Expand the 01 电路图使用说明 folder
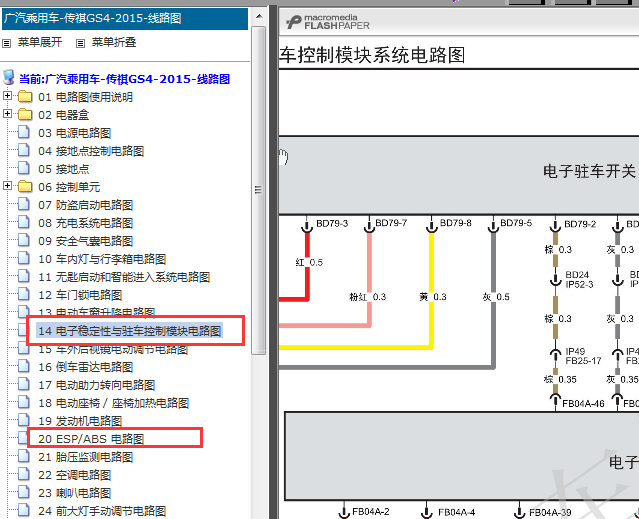The width and height of the screenshot is (639, 519). (x=7, y=96)
